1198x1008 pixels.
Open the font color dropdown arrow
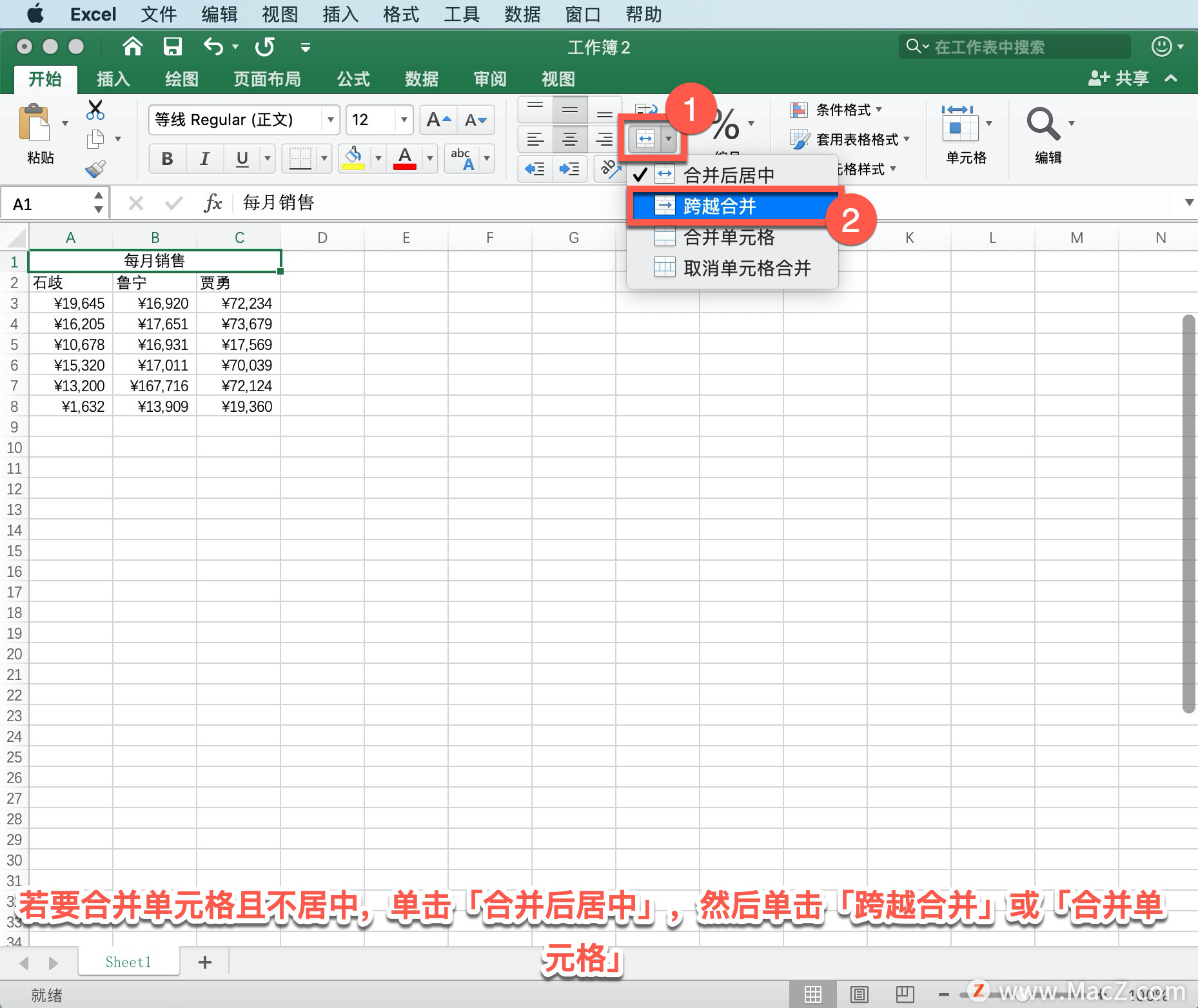(429, 158)
